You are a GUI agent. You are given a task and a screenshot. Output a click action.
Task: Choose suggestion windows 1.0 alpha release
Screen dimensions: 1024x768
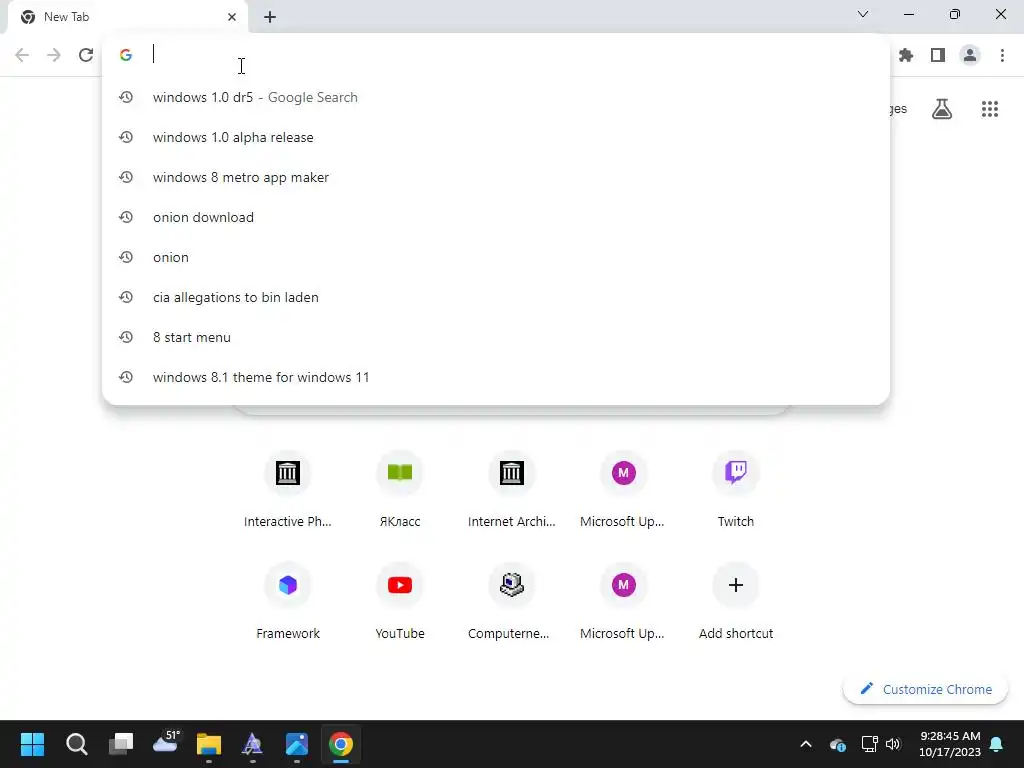496,137
